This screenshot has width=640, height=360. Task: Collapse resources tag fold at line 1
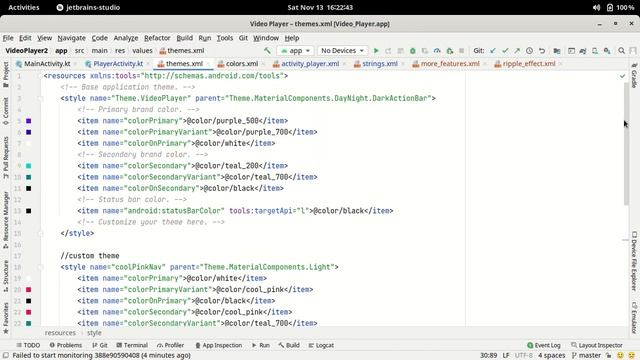[x=40, y=76]
